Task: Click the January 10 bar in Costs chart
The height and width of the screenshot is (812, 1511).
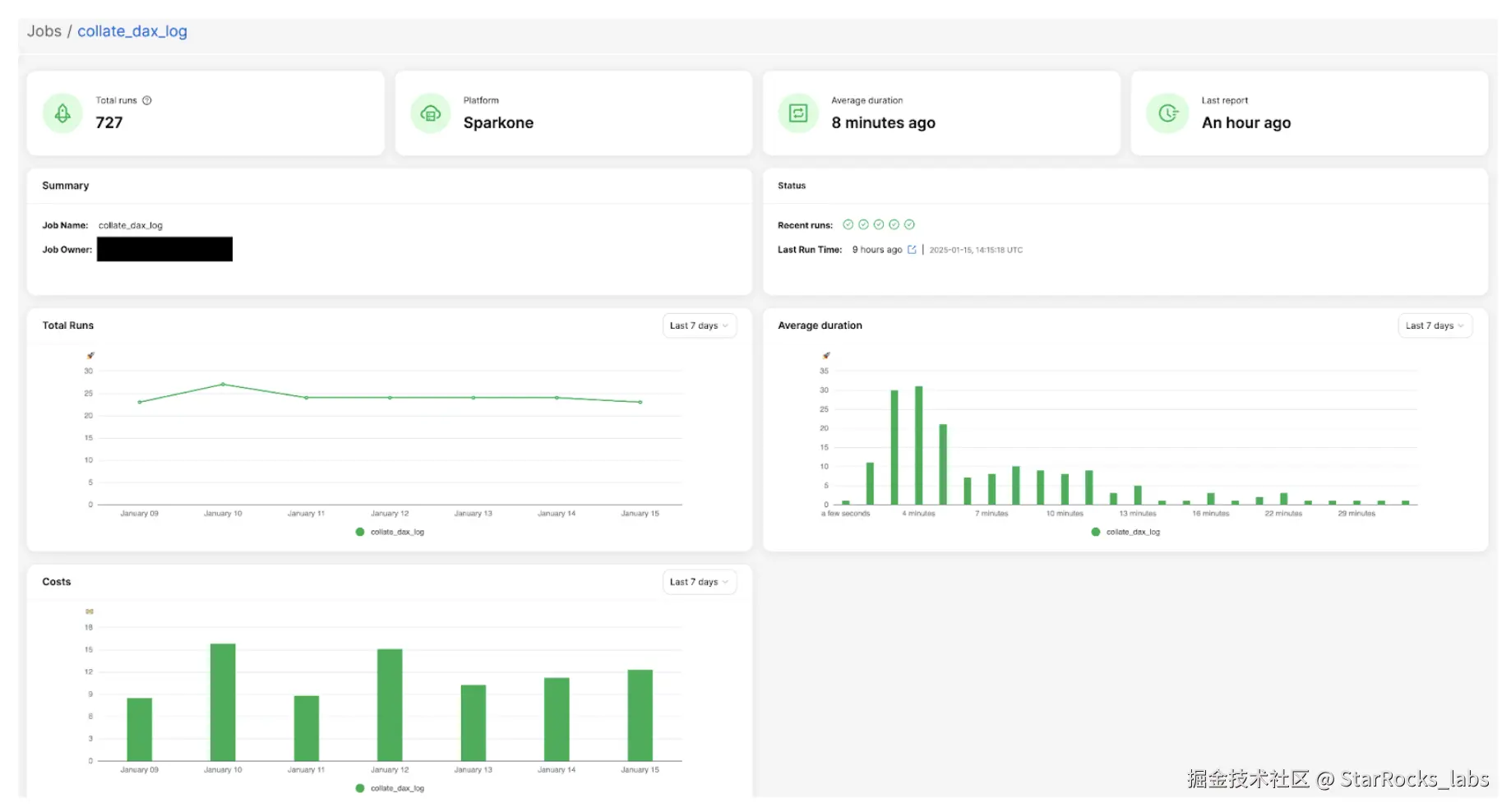Action: click(223, 702)
